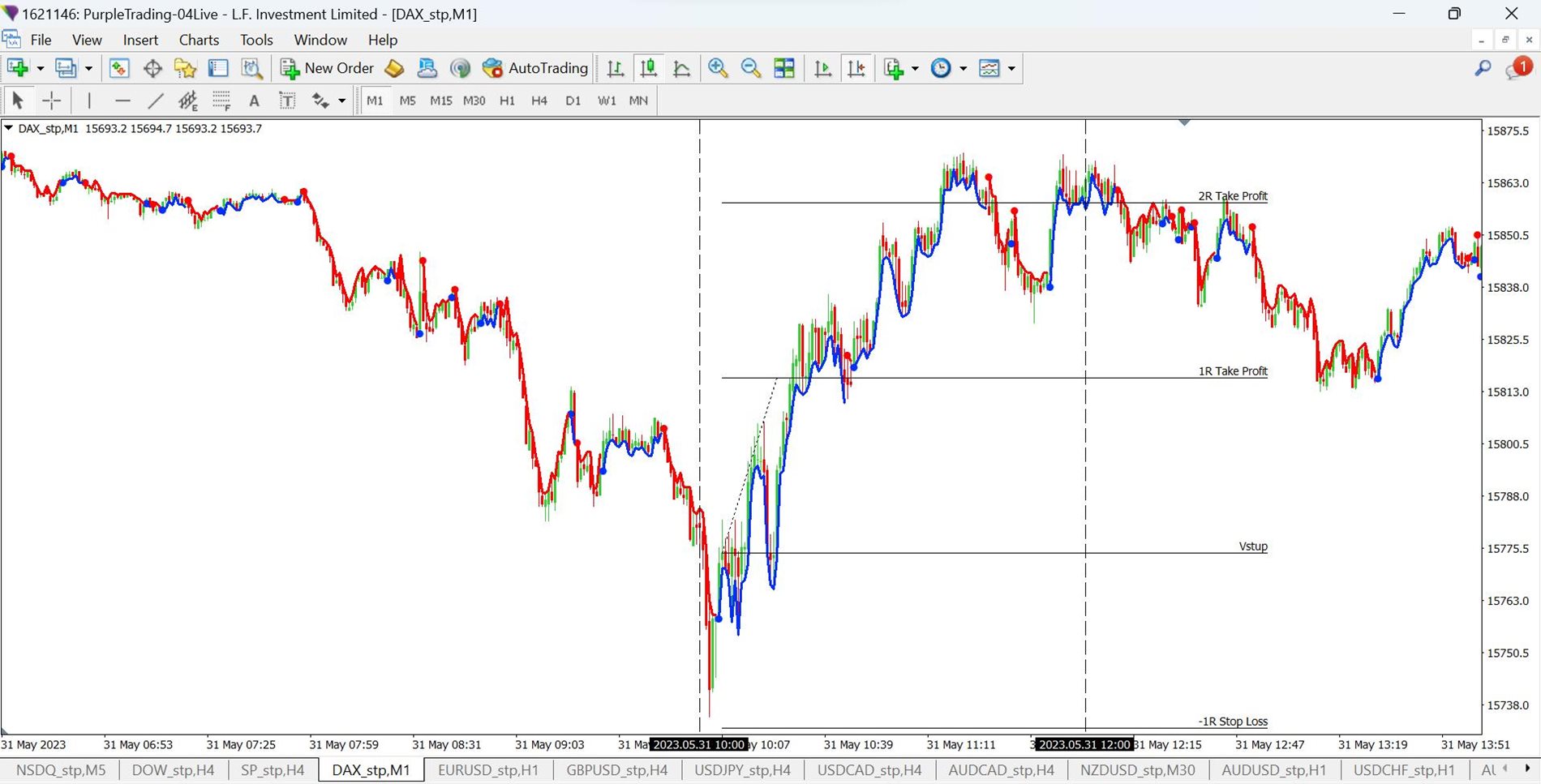Switch to the EURUSD_stp,H1 chart tab
1541x784 pixels.
(487, 770)
